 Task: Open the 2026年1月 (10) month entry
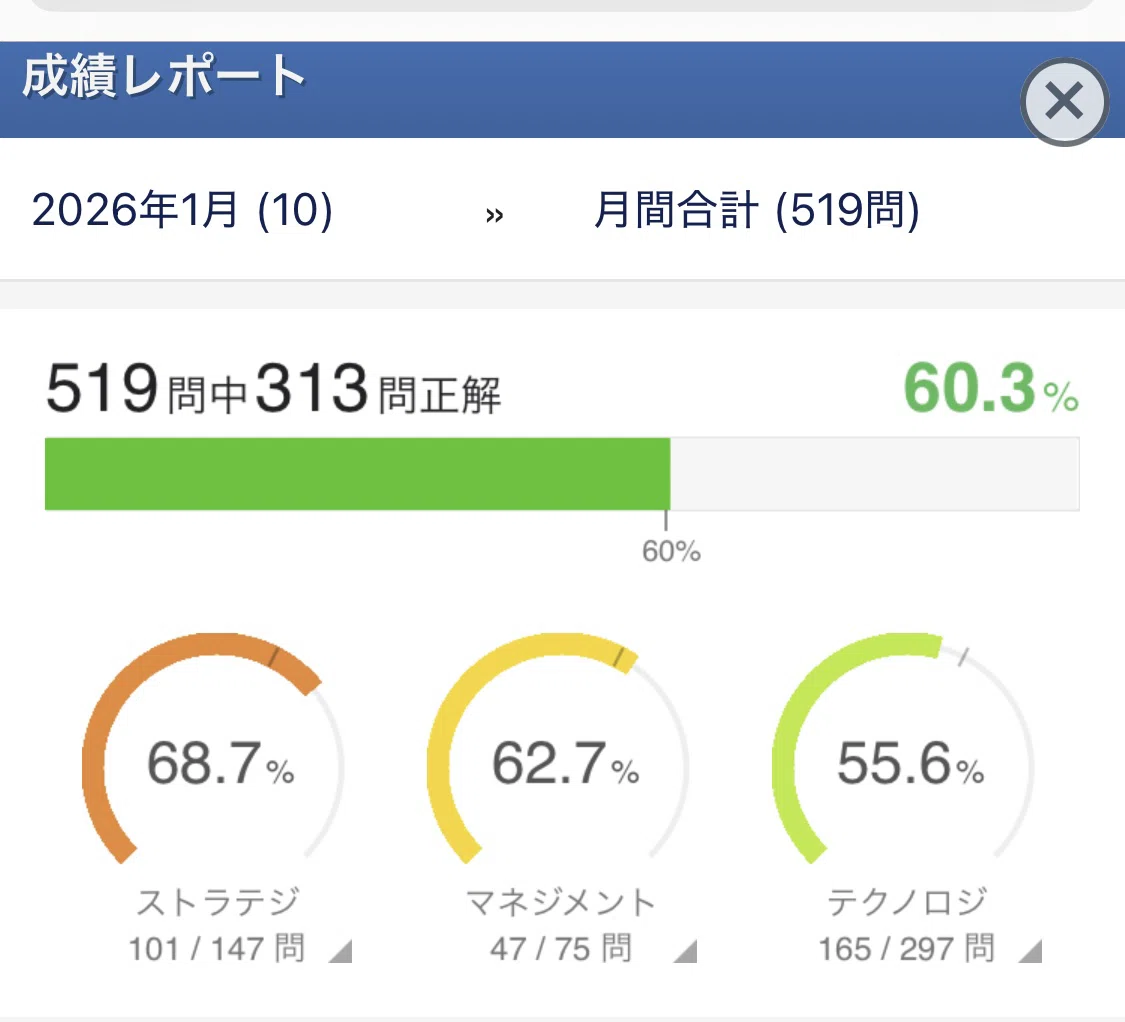(182, 210)
